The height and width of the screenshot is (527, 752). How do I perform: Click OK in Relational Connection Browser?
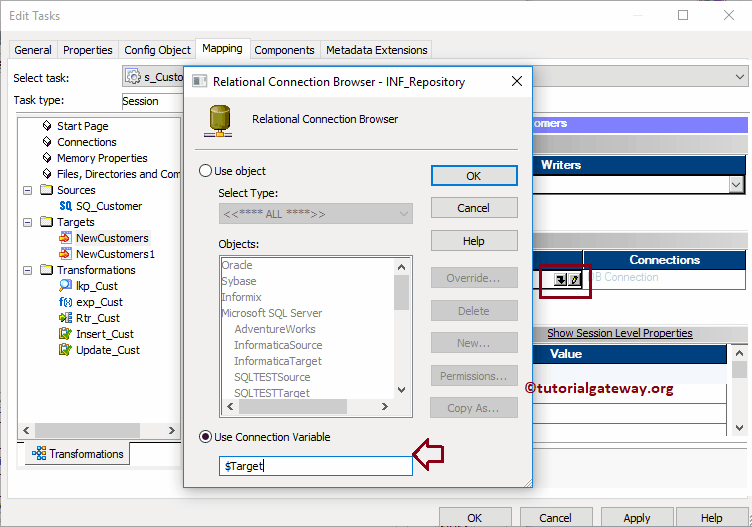474,176
